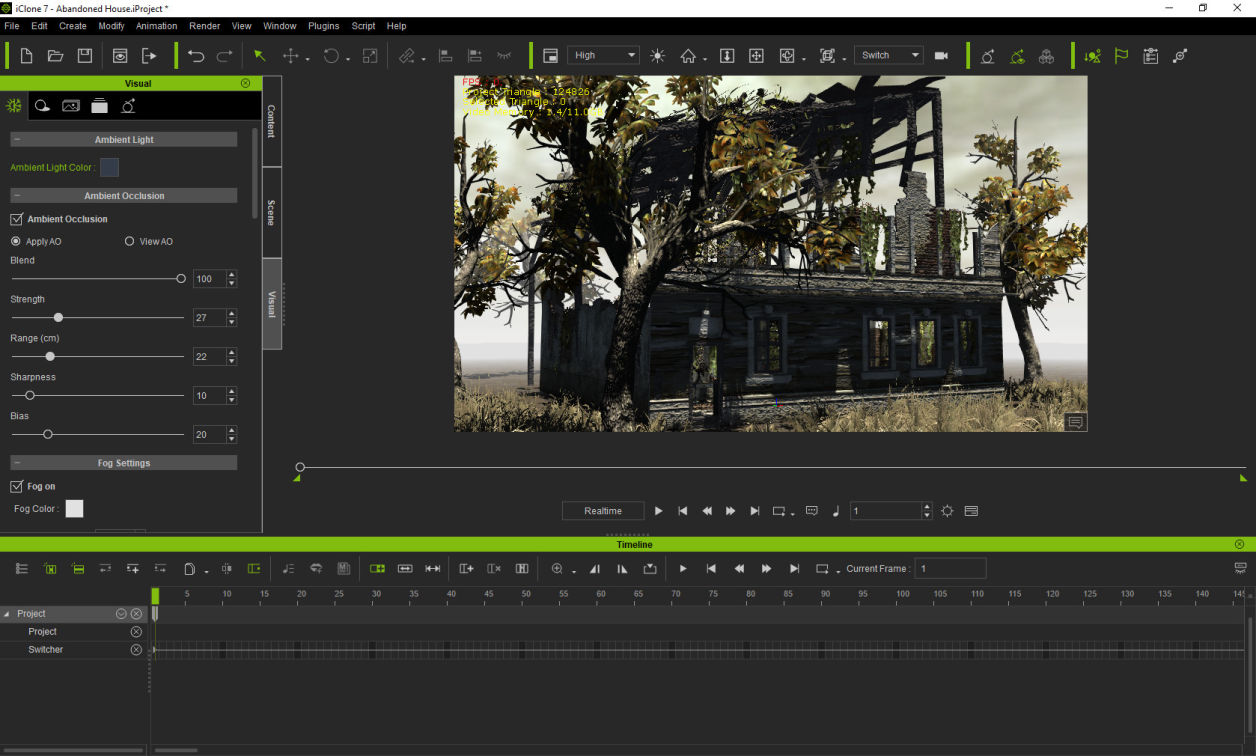The width and height of the screenshot is (1256, 756).
Task: Open the Create menu
Action: (73, 26)
